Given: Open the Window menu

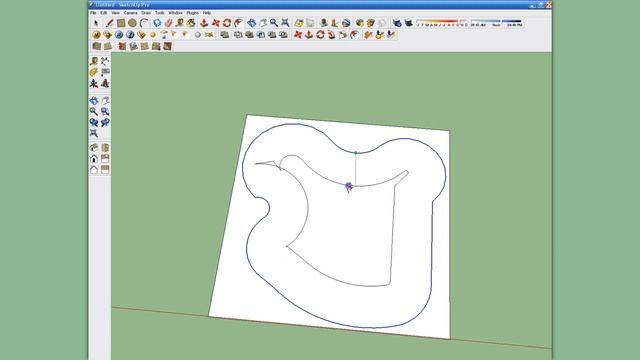Looking at the screenshot, I should tap(176, 13).
